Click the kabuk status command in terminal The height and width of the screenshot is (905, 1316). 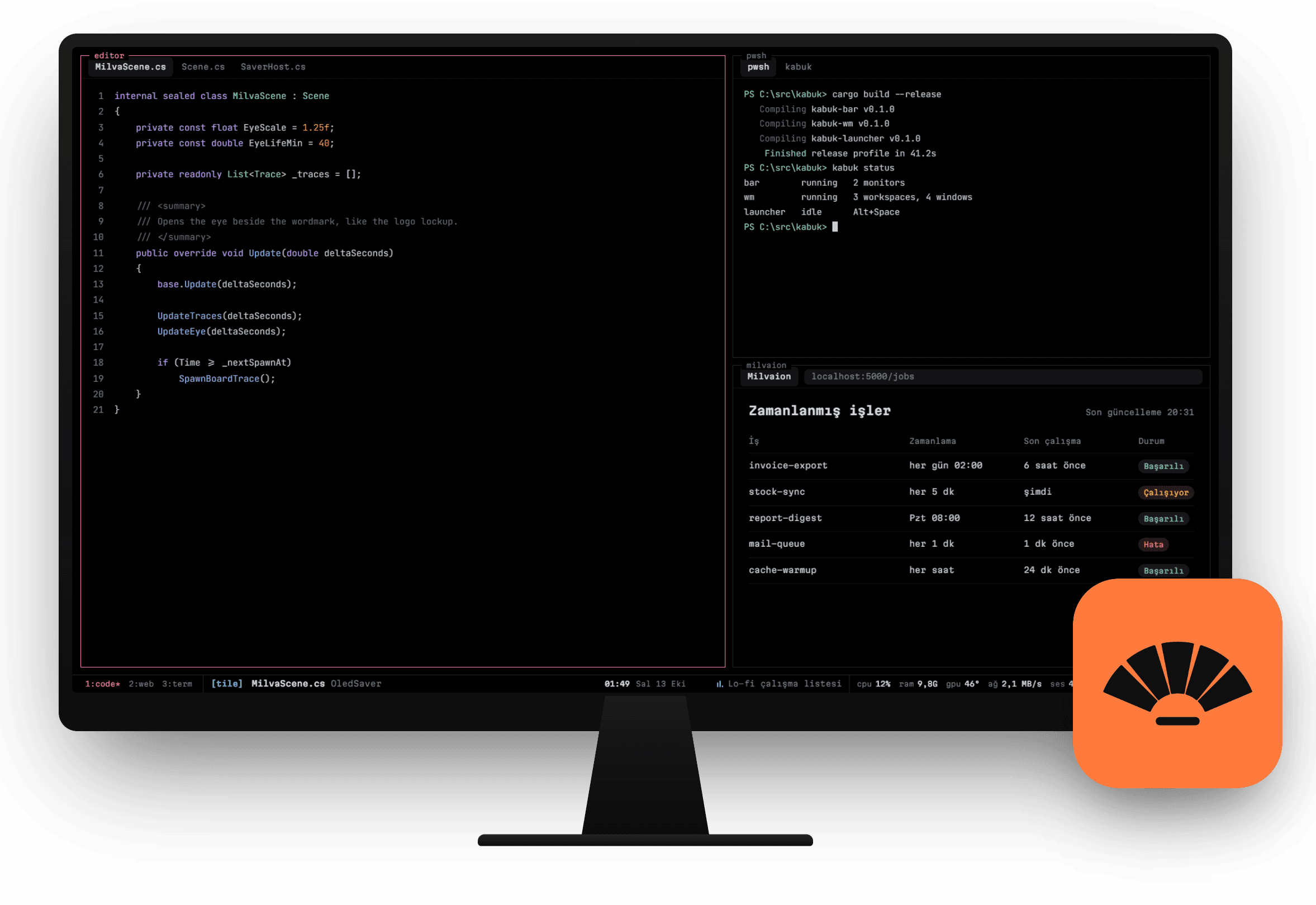(x=863, y=168)
